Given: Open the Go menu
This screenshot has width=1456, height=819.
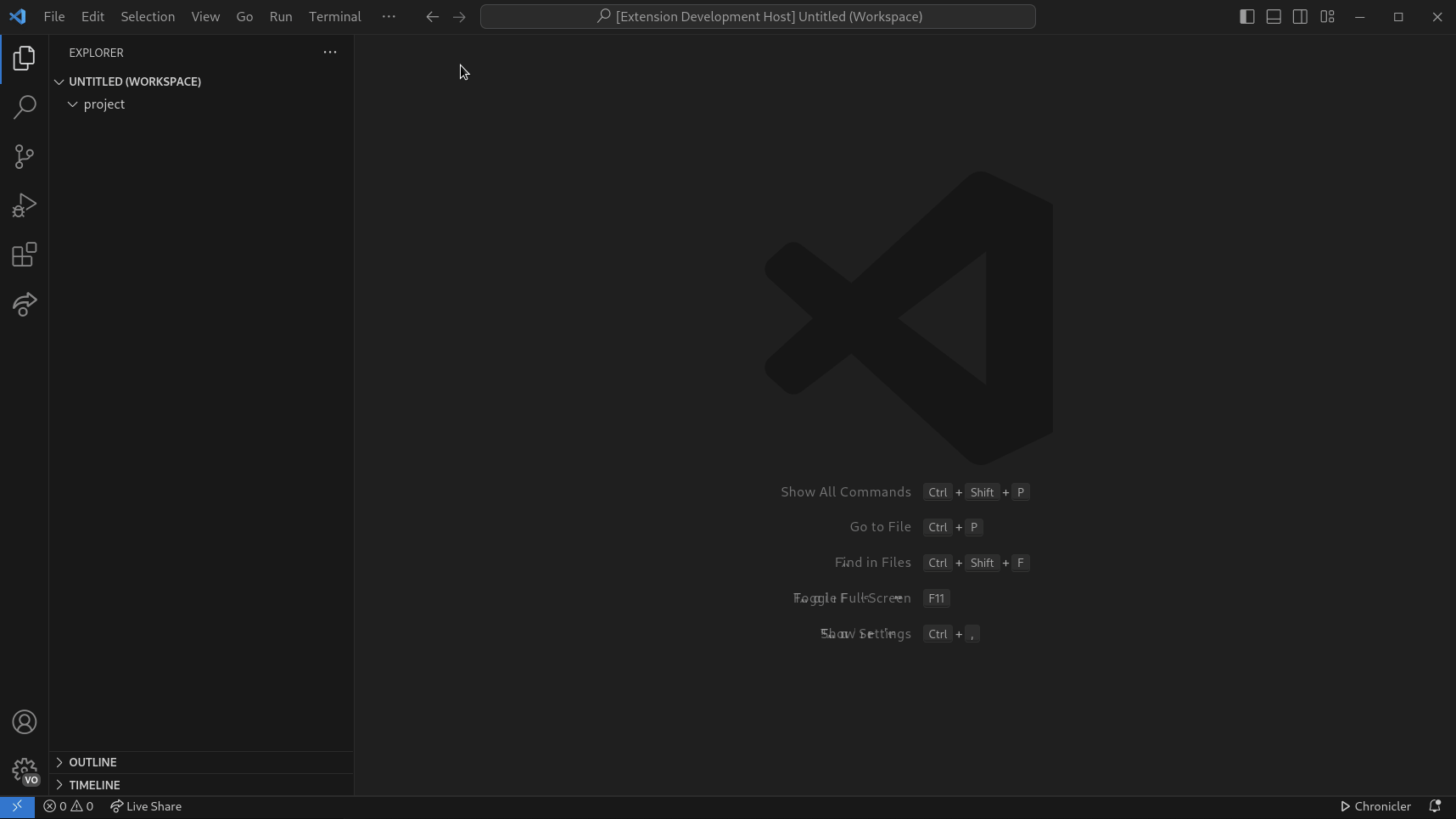Looking at the screenshot, I should (244, 16).
